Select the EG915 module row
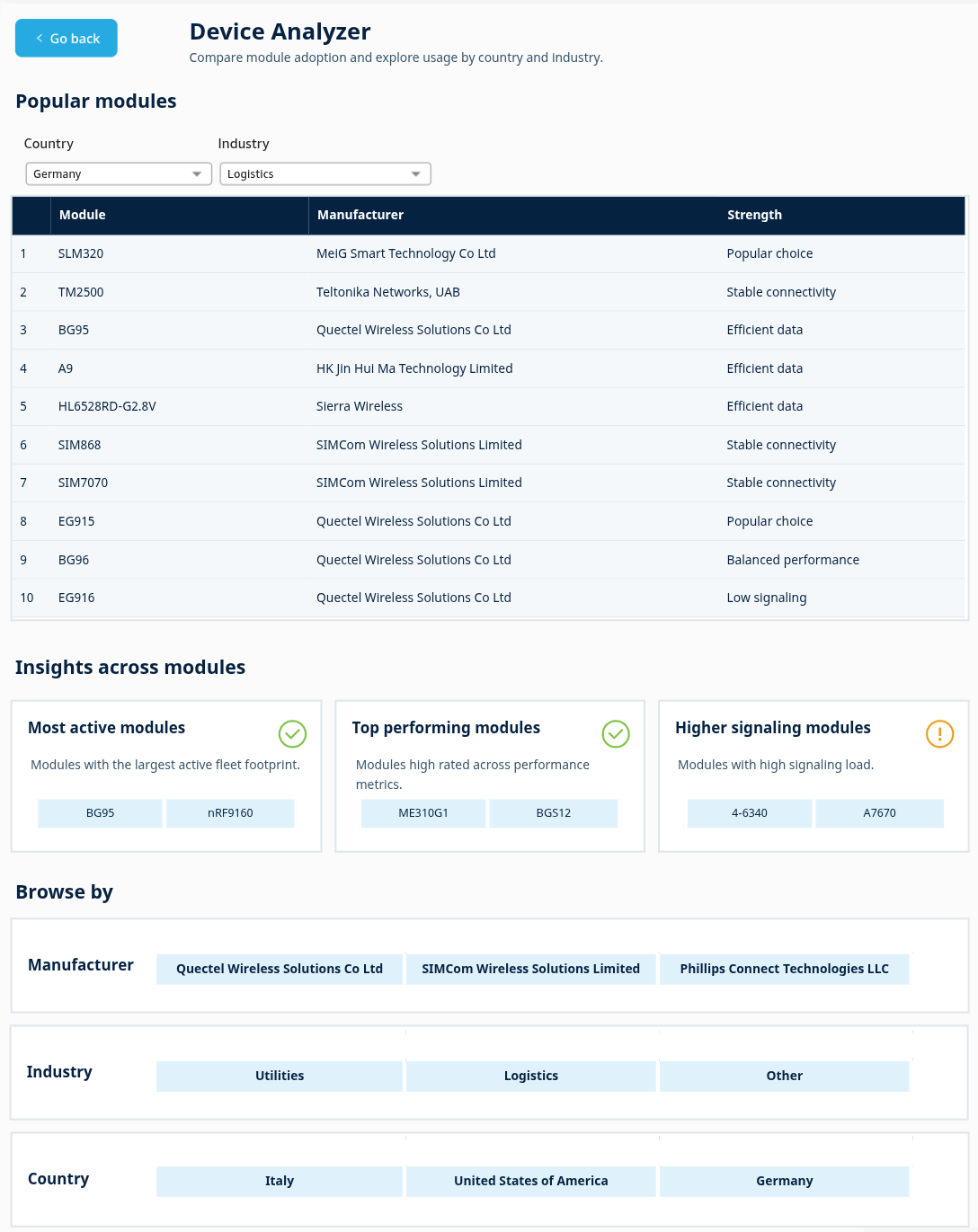 (488, 521)
